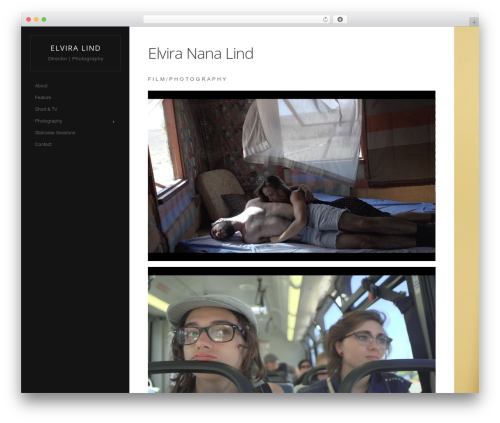This screenshot has width=500, height=423.
Task: Open the bedroom couple film still
Action: [x=292, y=176]
